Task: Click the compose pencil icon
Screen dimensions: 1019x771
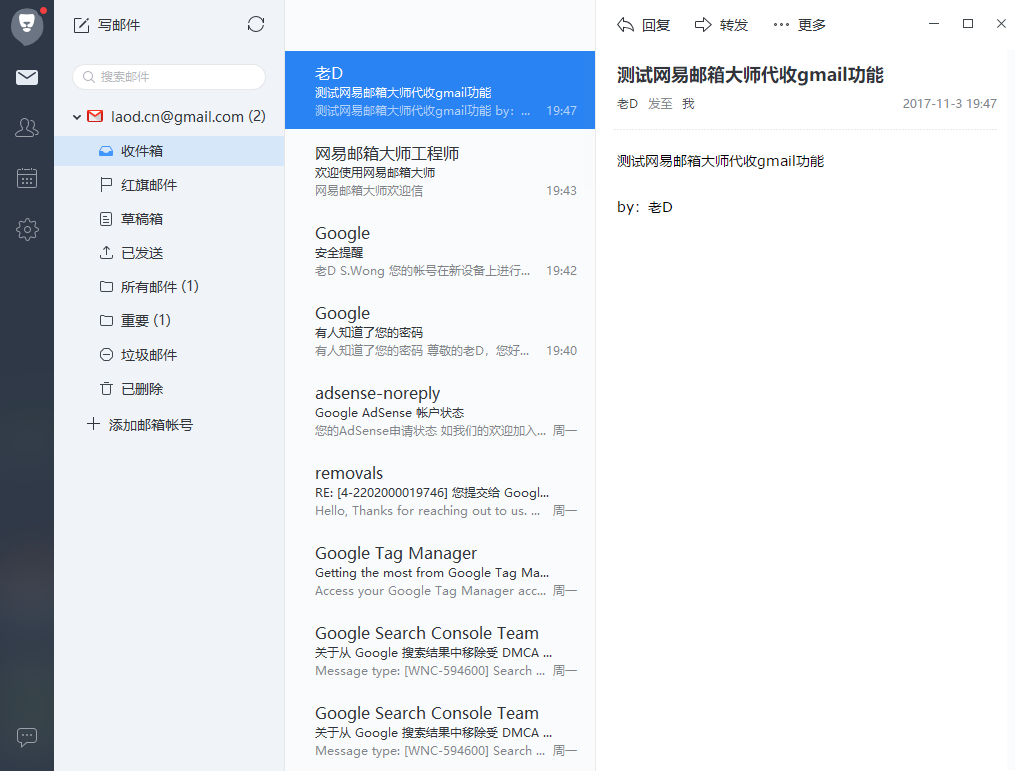Action: [81, 25]
